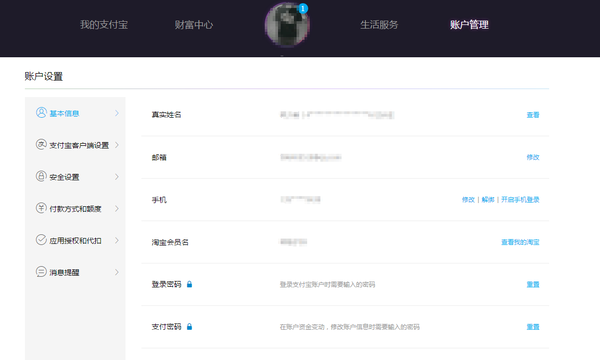Click the 登录支付宝账户时需要输入的密码 description
600x360 pixels.
coord(327,284)
